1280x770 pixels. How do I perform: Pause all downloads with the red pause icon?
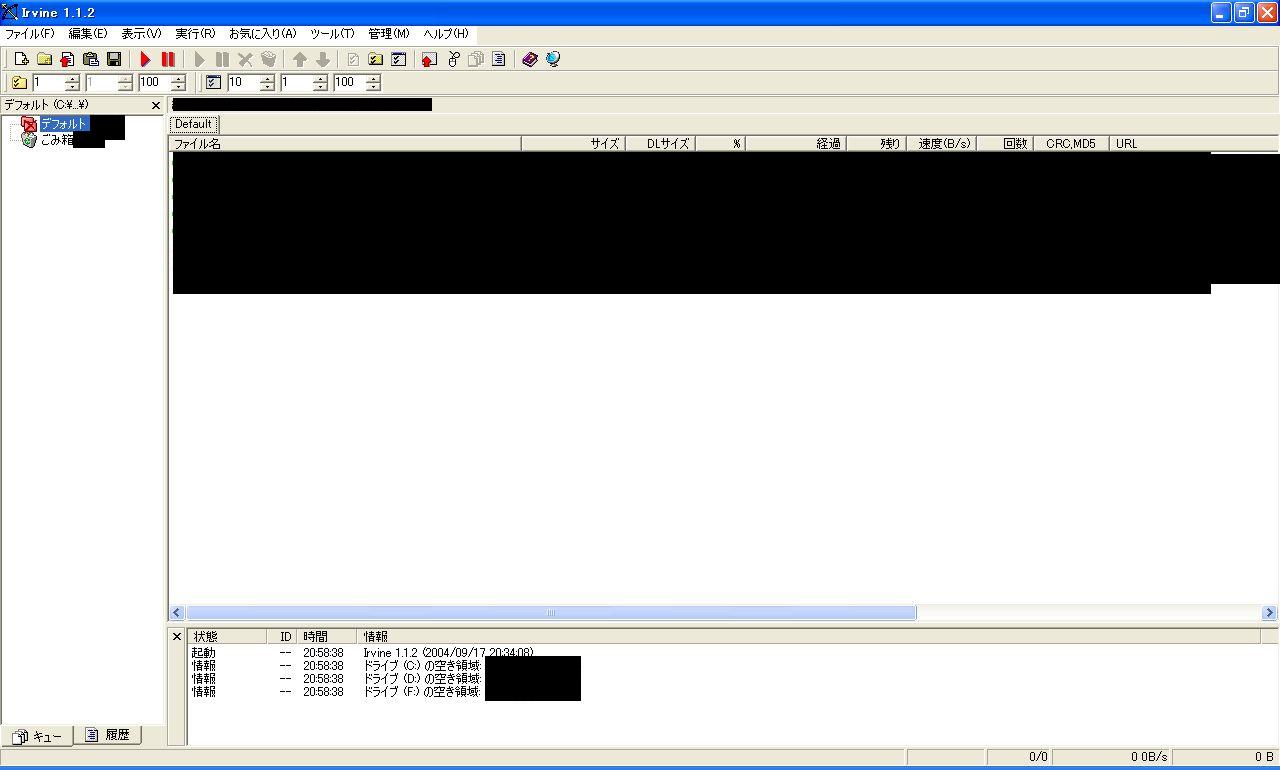click(168, 60)
